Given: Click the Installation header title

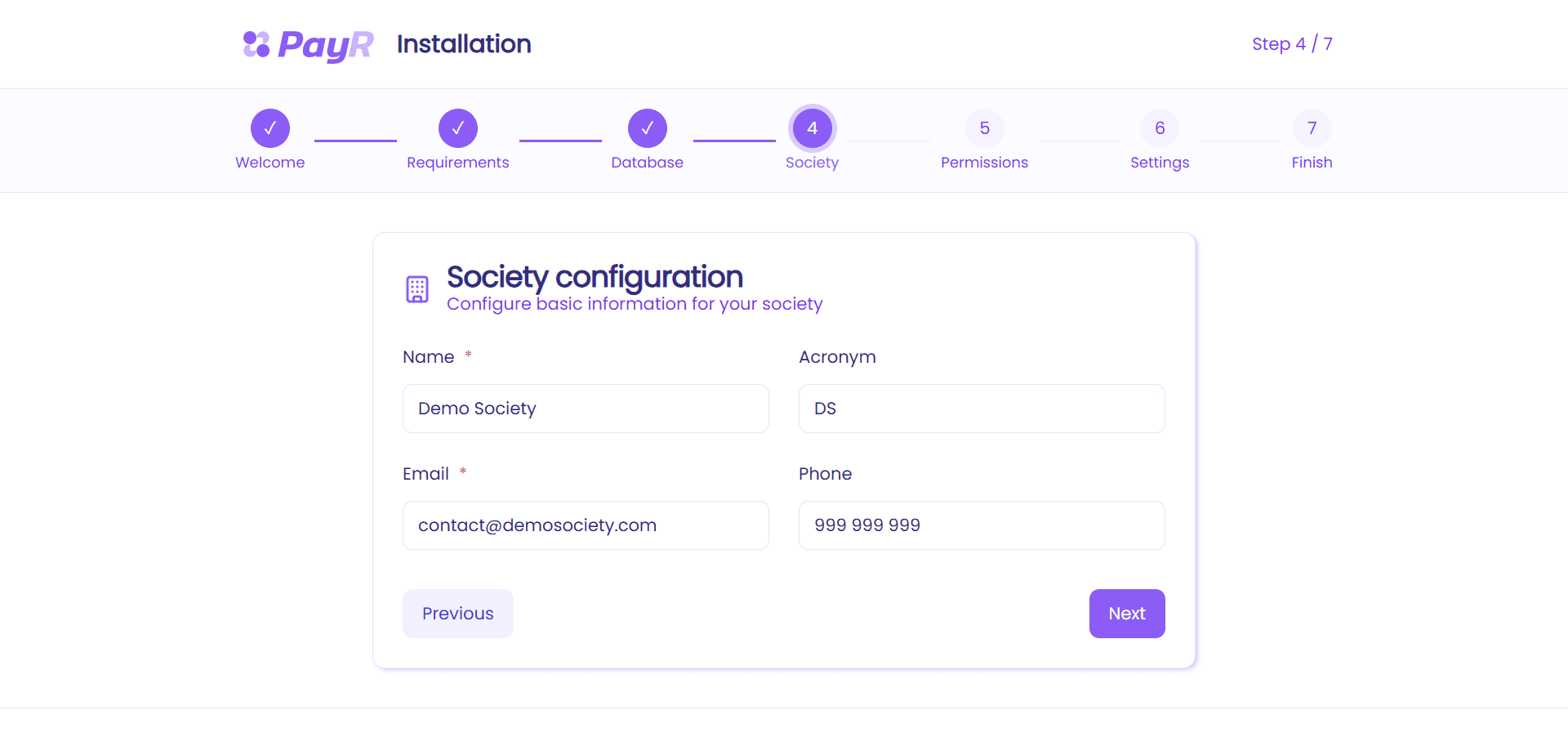Looking at the screenshot, I should tap(464, 44).
